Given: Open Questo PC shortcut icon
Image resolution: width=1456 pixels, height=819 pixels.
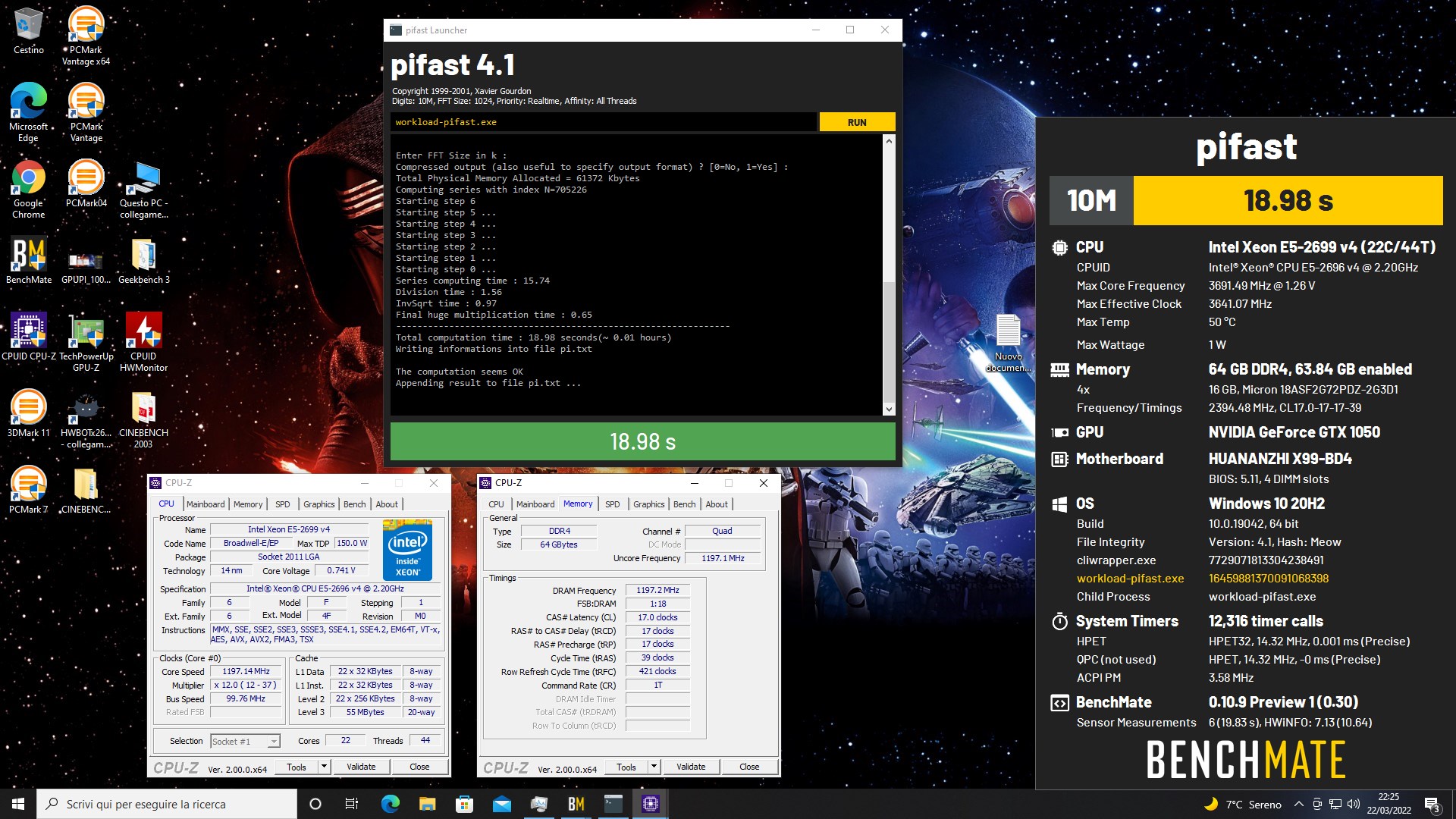Looking at the screenshot, I should tap(143, 189).
